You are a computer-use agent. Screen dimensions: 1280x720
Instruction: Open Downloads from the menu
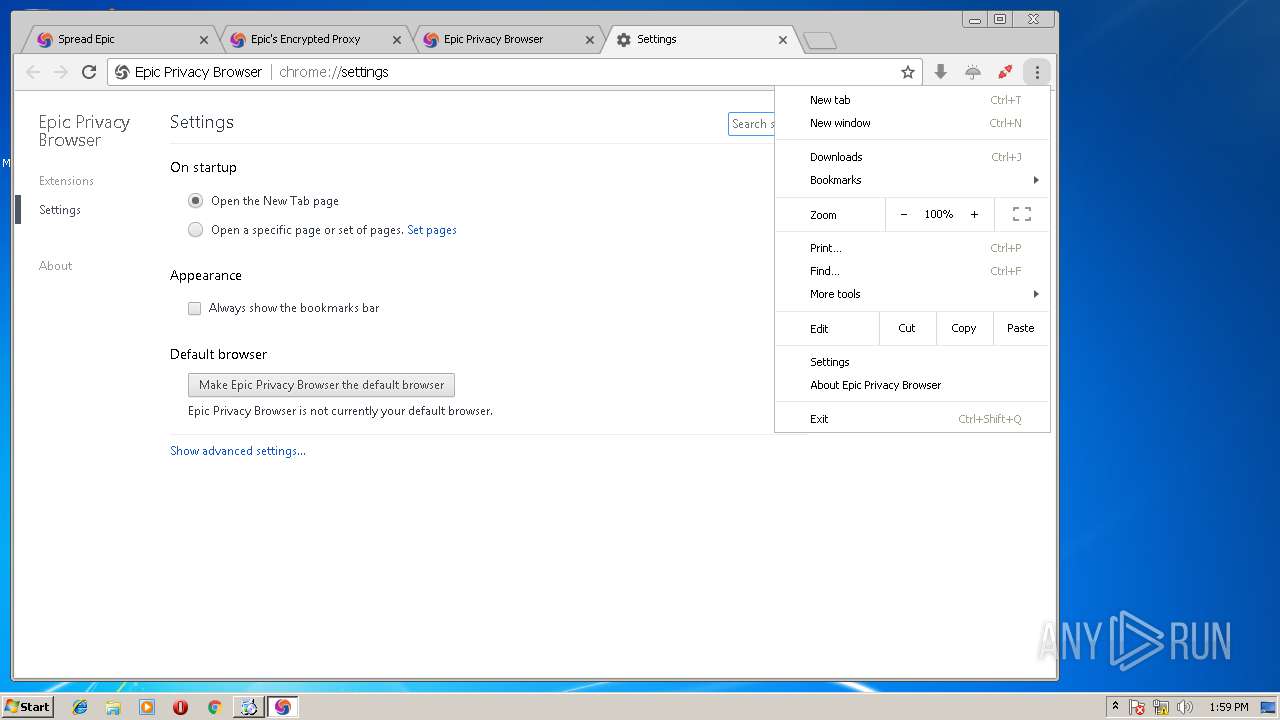click(912, 157)
